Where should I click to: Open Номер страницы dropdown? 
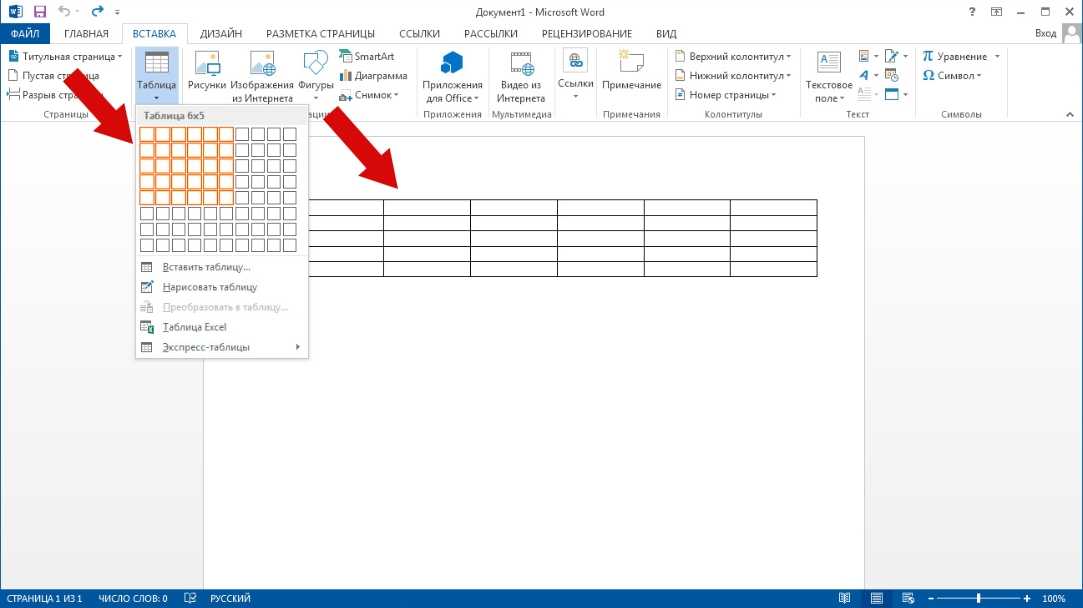774,95
